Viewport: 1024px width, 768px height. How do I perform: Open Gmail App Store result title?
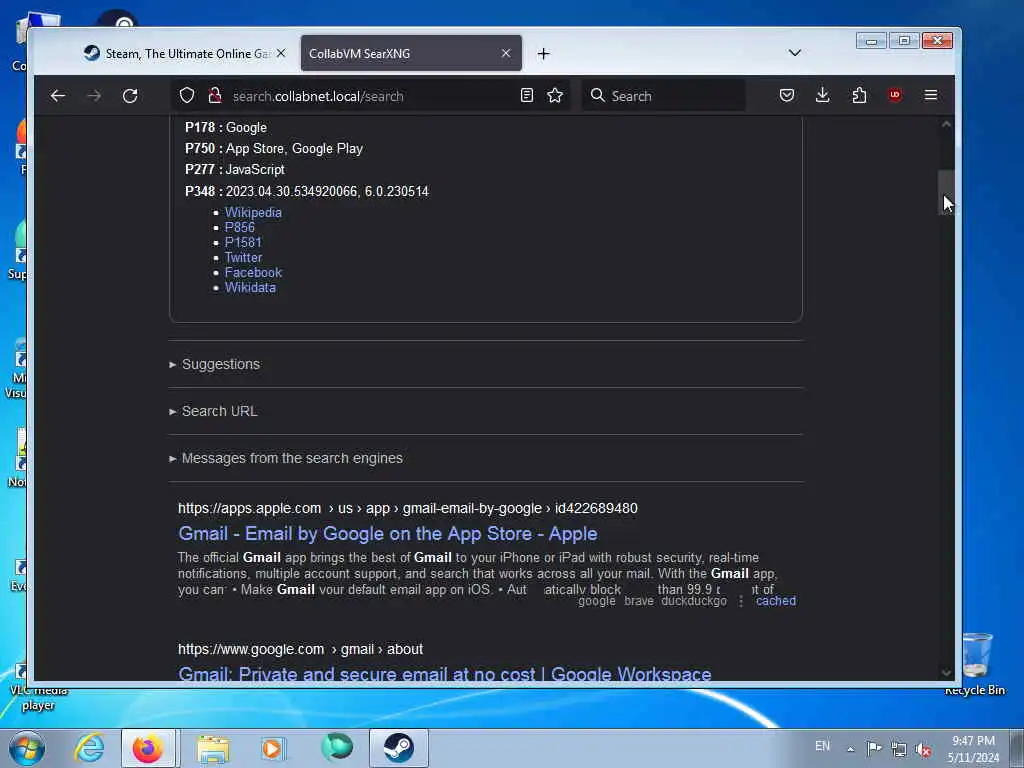coord(388,534)
